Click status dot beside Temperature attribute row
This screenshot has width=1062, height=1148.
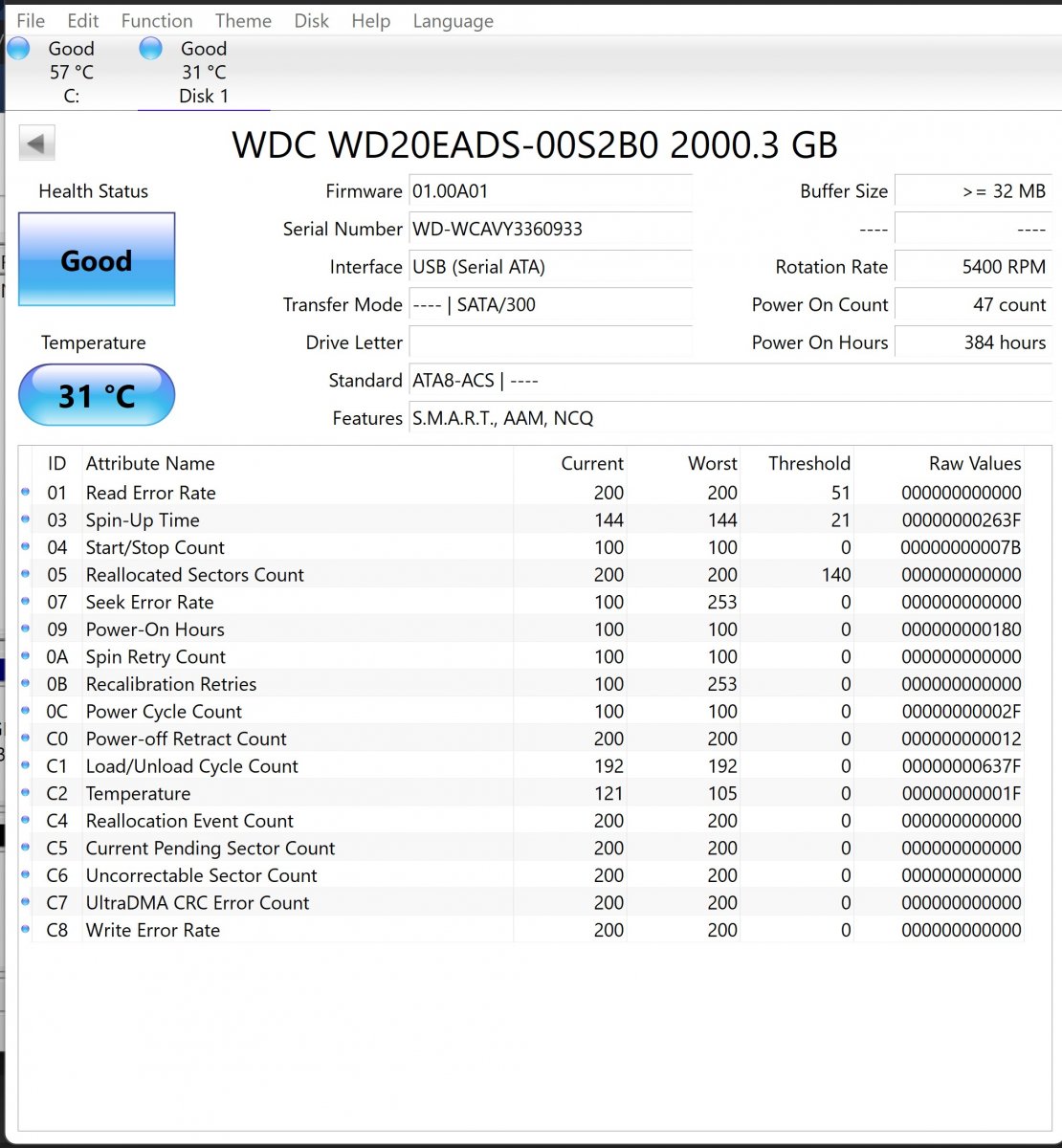point(26,793)
